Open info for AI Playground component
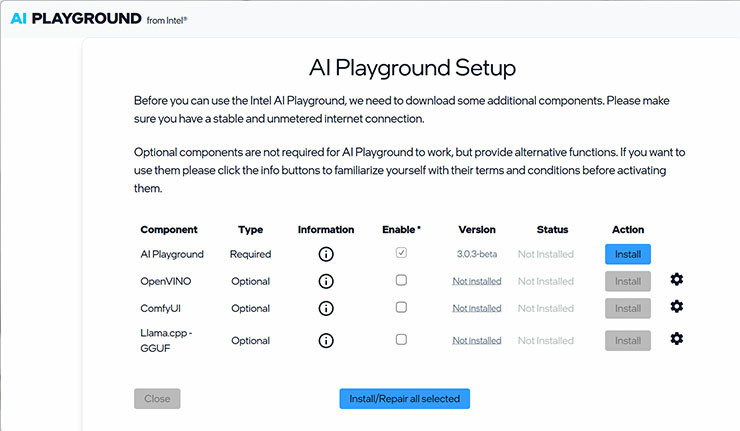Viewport: 740px width, 431px height. point(326,254)
